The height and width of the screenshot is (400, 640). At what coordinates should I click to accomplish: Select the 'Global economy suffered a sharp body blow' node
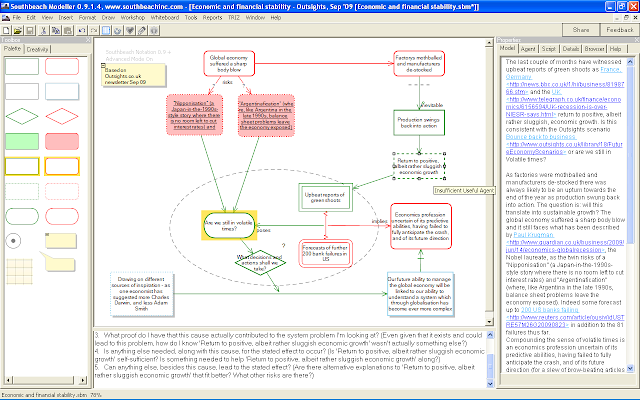click(x=229, y=63)
